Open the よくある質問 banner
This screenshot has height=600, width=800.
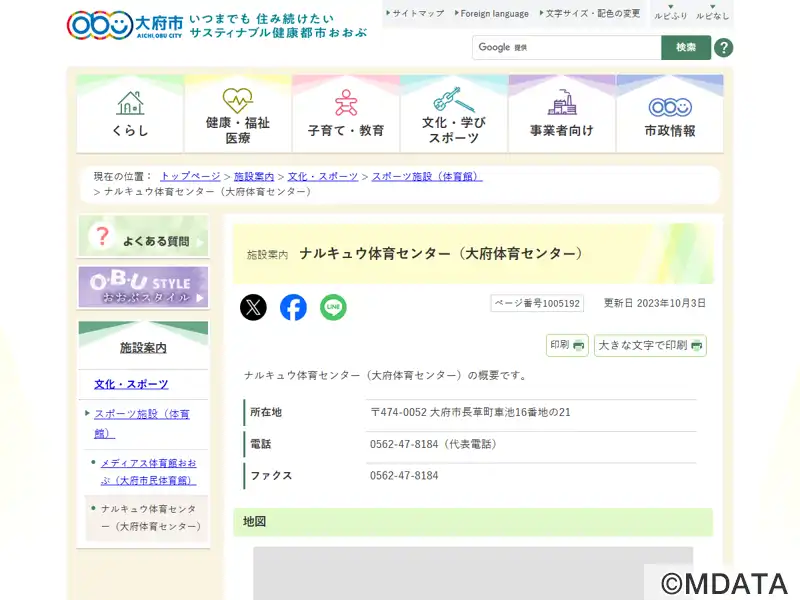[x=143, y=237]
